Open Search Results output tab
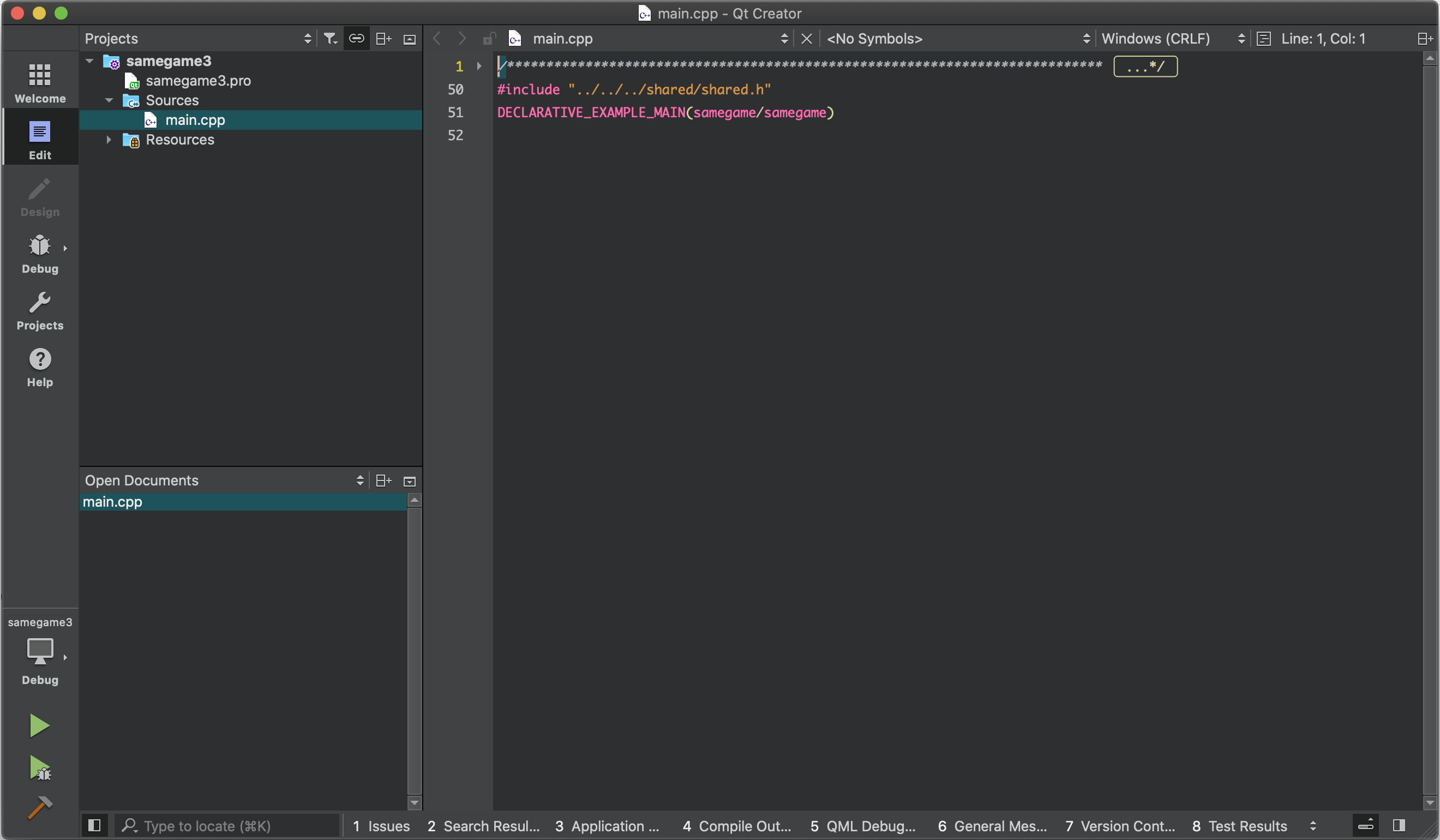This screenshot has height=840, width=1440. pyautogui.click(x=483, y=826)
